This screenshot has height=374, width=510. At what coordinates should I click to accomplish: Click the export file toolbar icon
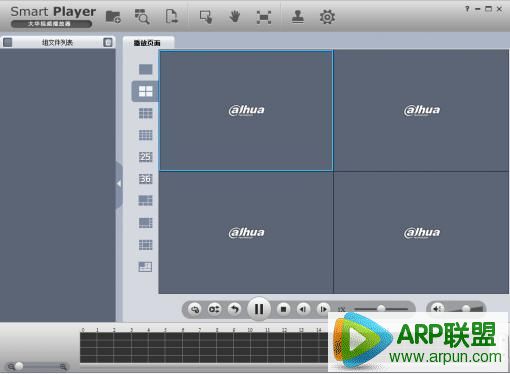coord(171,16)
